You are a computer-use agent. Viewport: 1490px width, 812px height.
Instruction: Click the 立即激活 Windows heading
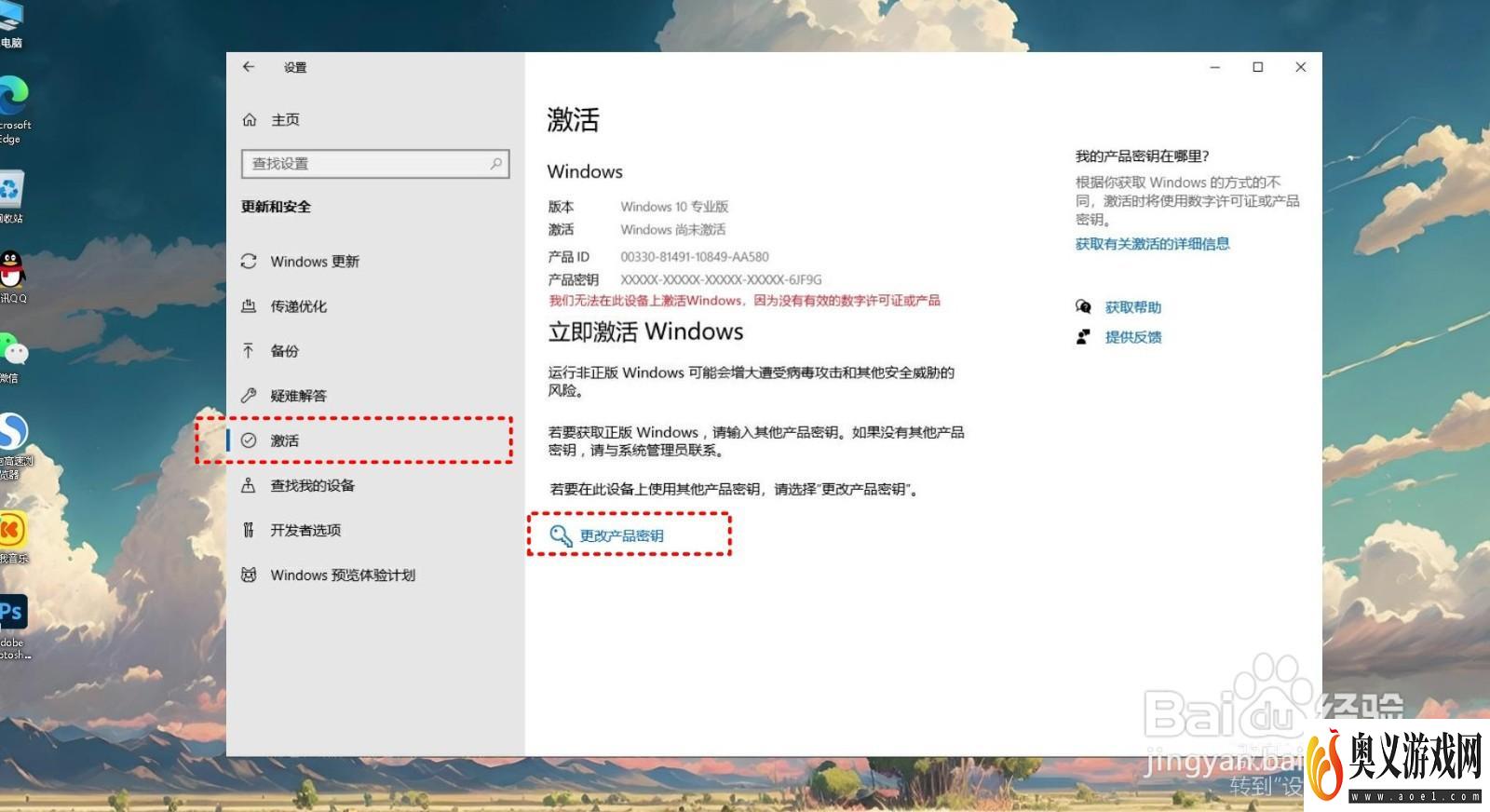tap(645, 332)
